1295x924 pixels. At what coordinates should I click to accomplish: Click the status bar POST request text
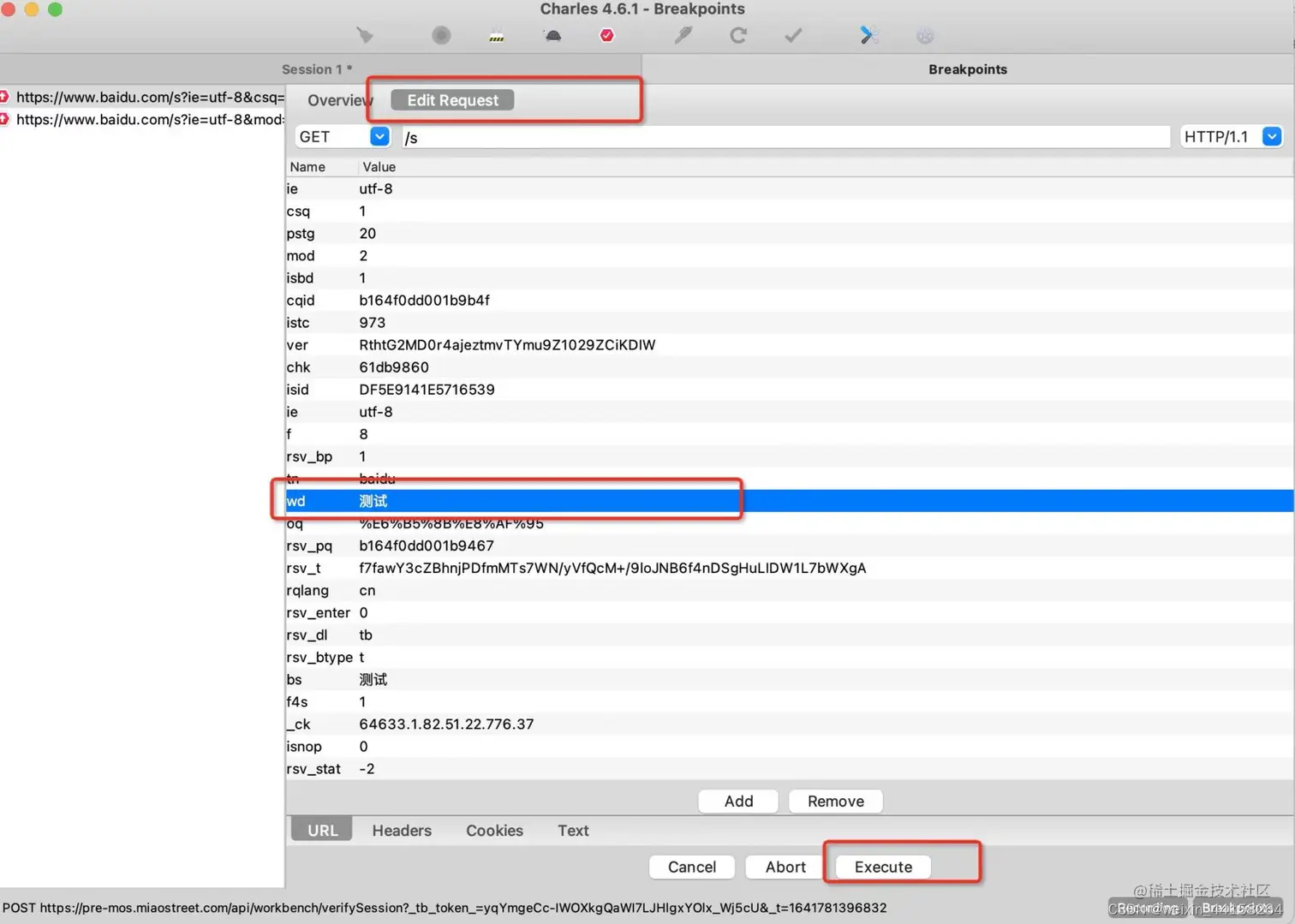pos(445,908)
